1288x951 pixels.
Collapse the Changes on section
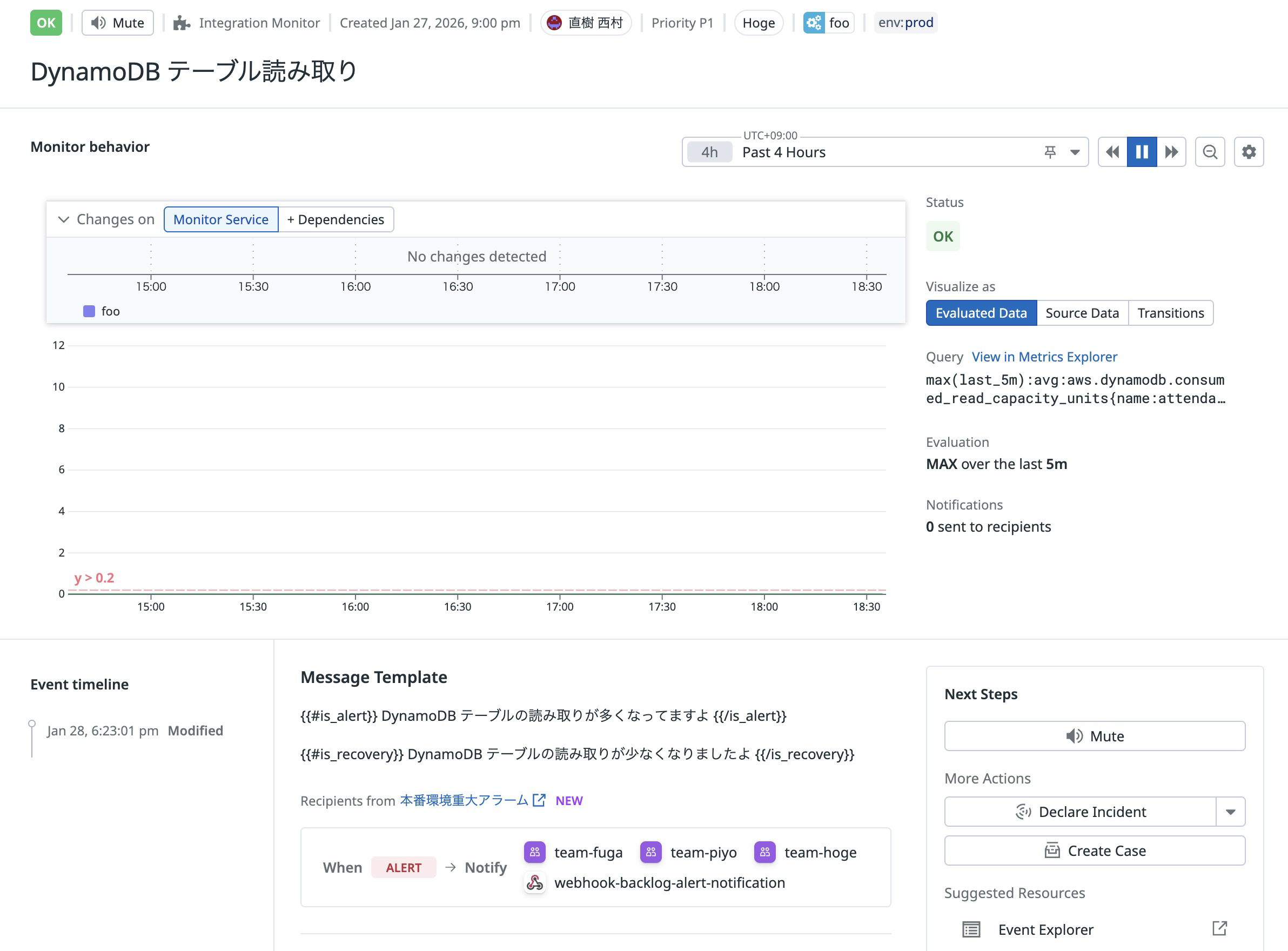(64, 219)
